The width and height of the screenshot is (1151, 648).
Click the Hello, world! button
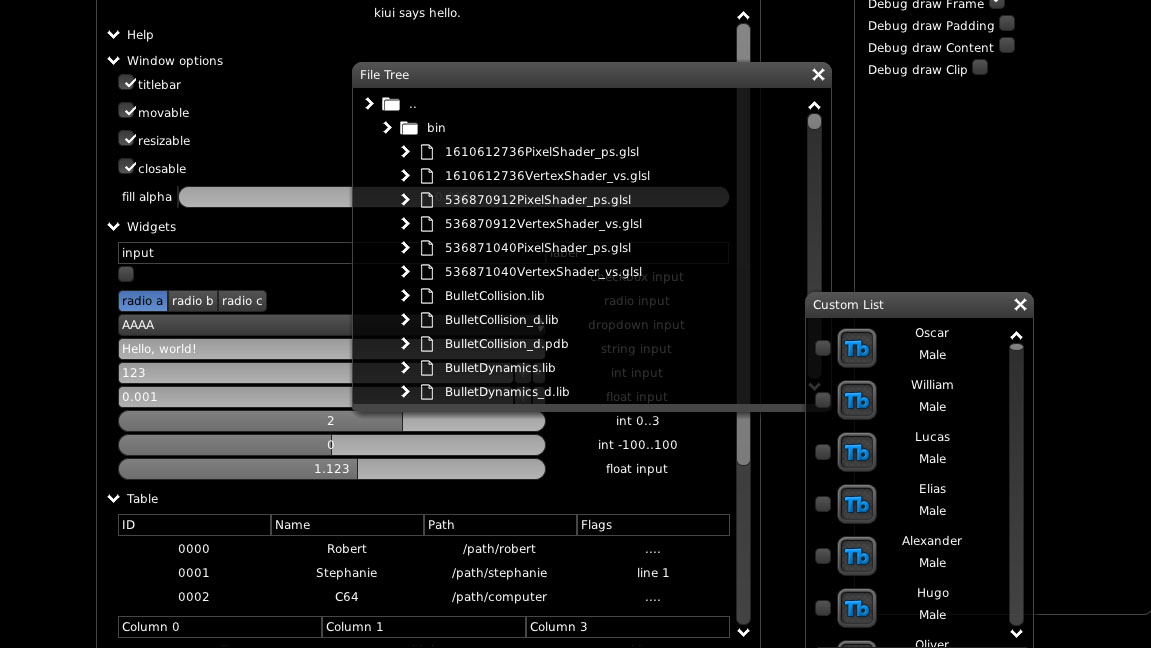click(x=230, y=349)
